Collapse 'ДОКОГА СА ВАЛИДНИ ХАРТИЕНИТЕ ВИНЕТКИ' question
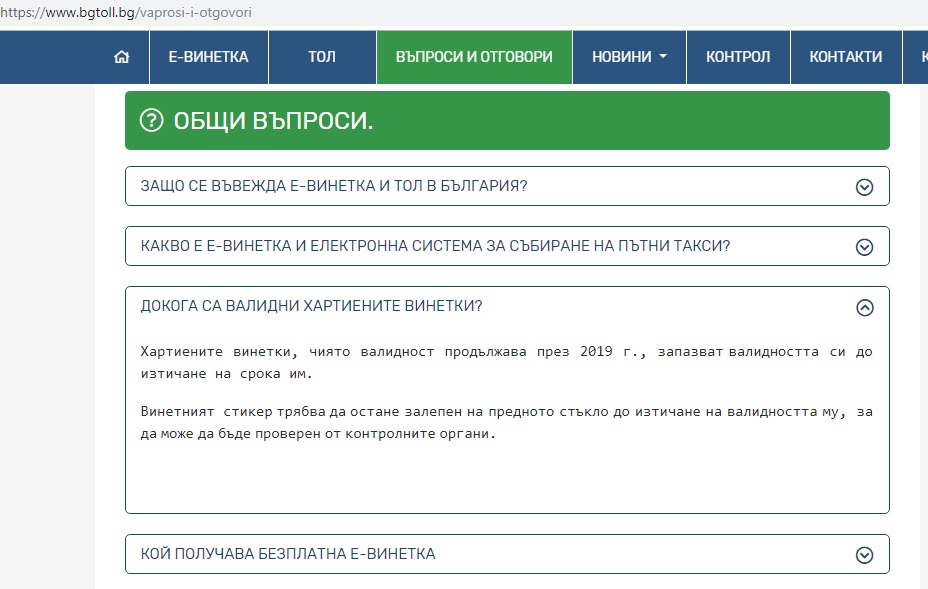Screen dimensions: 928x589 pos(507,306)
